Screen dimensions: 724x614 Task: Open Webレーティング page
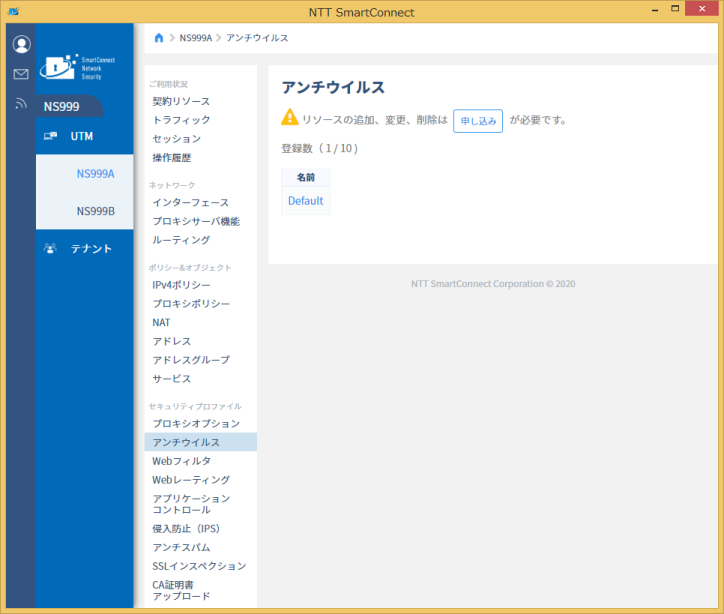191,480
